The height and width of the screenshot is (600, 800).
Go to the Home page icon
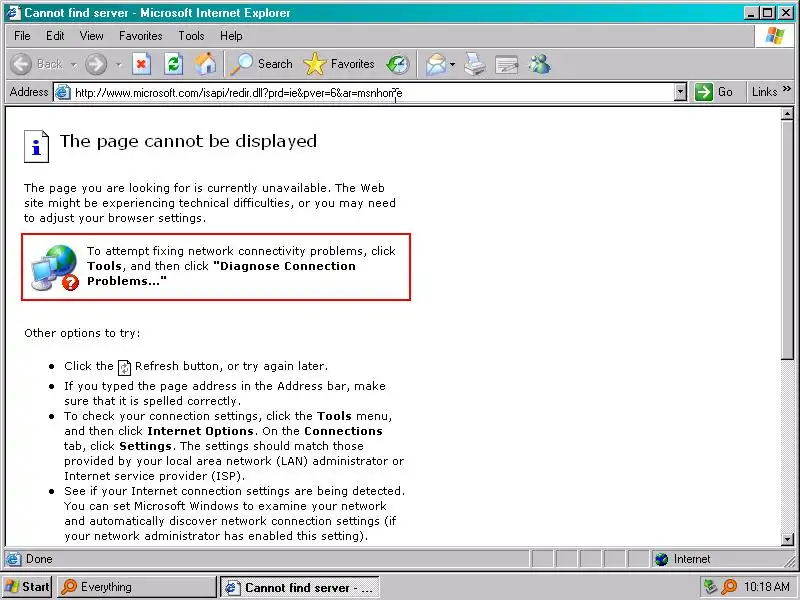(206, 64)
